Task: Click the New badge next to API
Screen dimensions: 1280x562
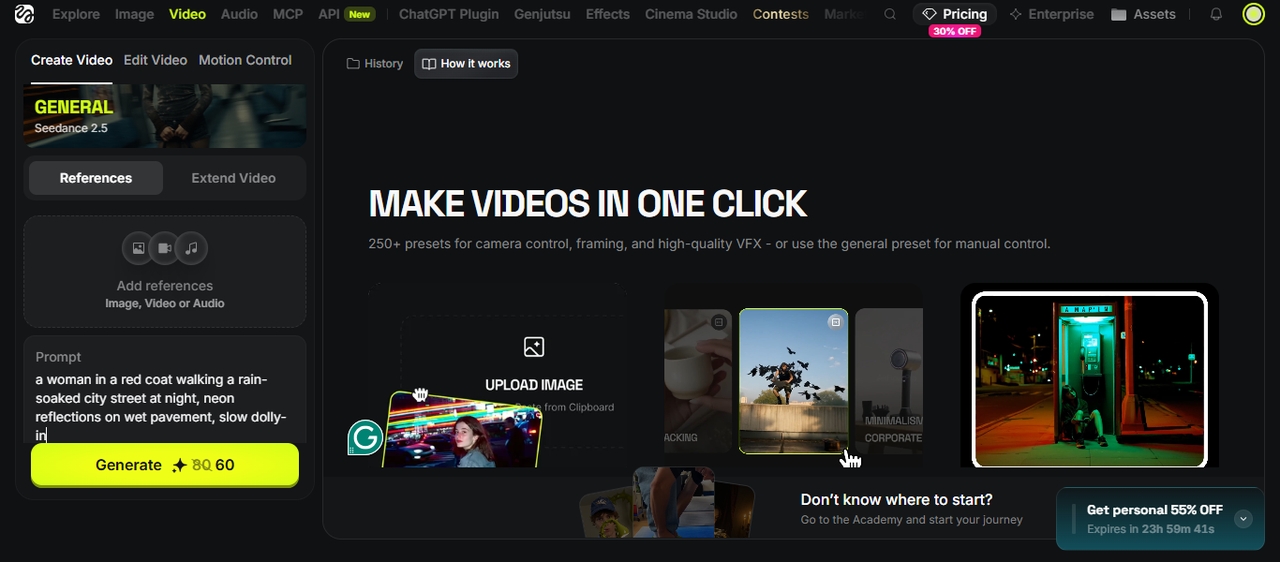Action: [x=360, y=14]
